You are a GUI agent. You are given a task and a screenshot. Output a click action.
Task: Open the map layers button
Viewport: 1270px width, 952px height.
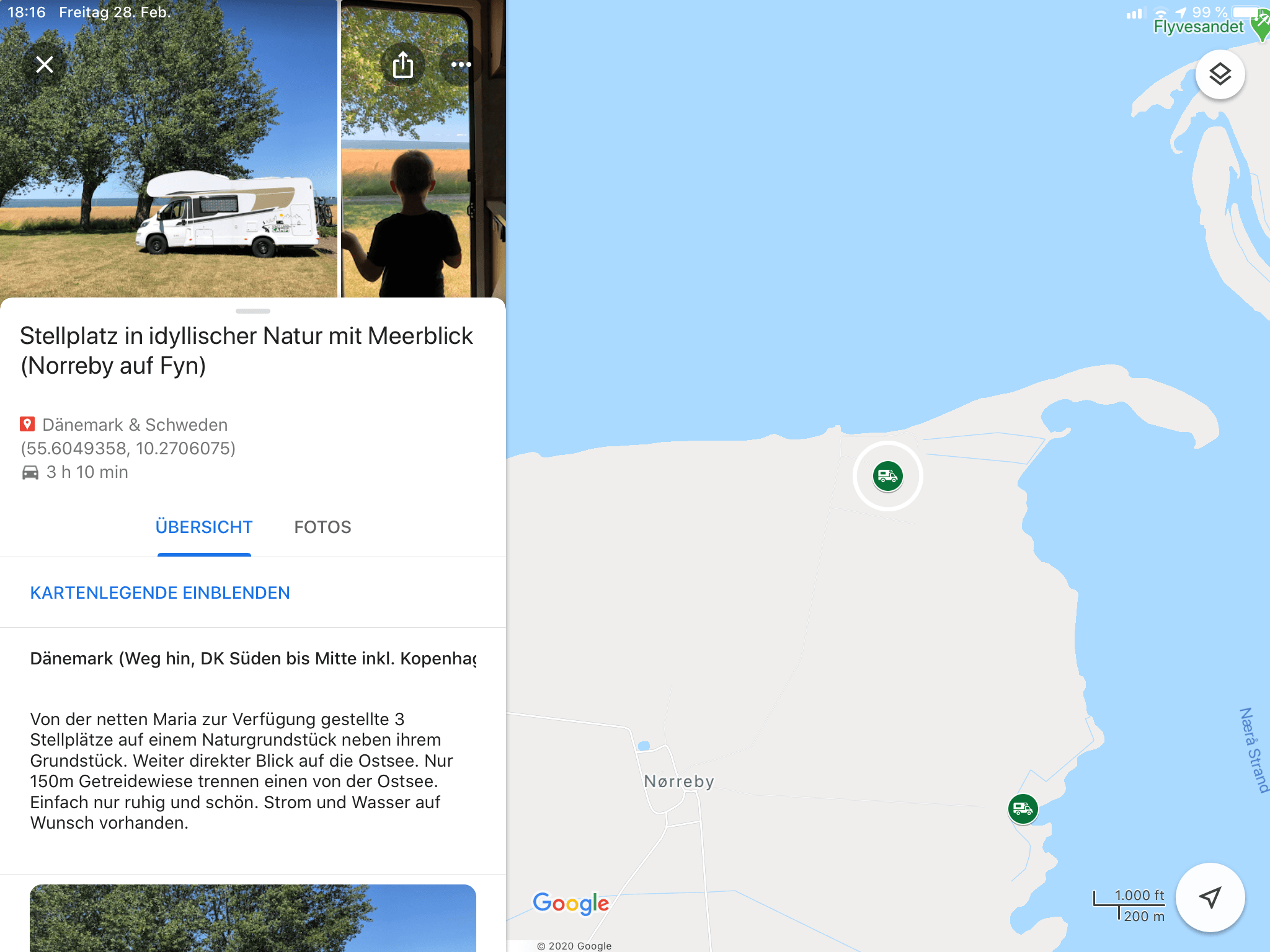tap(1220, 74)
